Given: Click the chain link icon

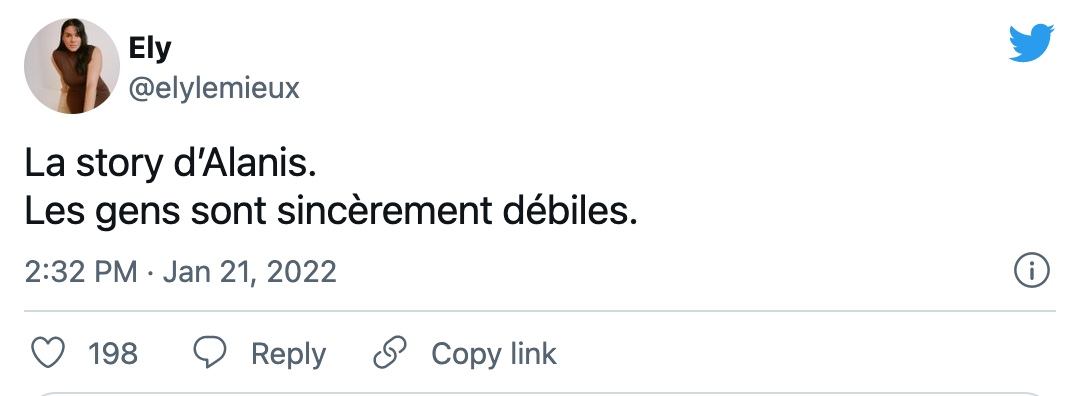Looking at the screenshot, I should click(390, 353).
